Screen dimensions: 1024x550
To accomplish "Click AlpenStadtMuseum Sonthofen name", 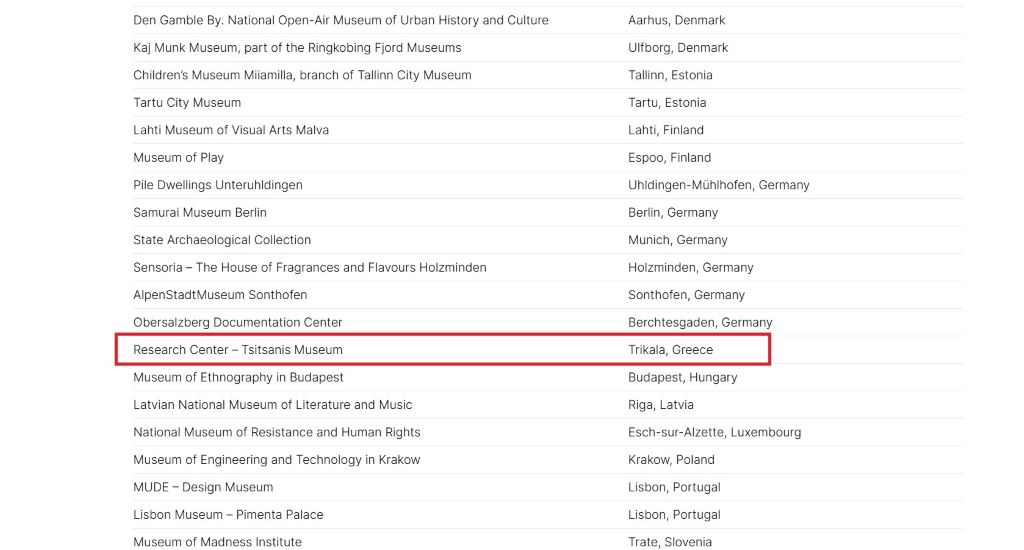I will tap(220, 295).
